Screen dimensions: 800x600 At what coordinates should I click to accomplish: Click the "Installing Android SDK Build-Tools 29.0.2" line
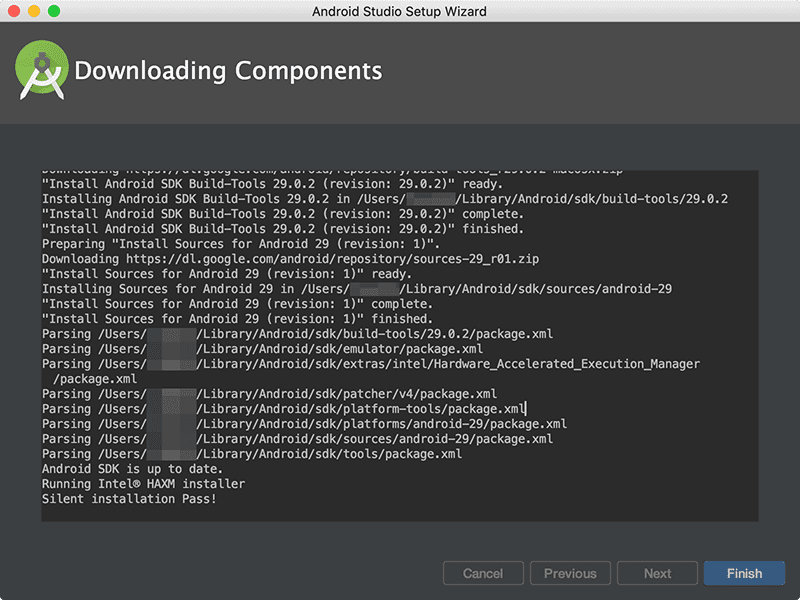click(x=385, y=198)
